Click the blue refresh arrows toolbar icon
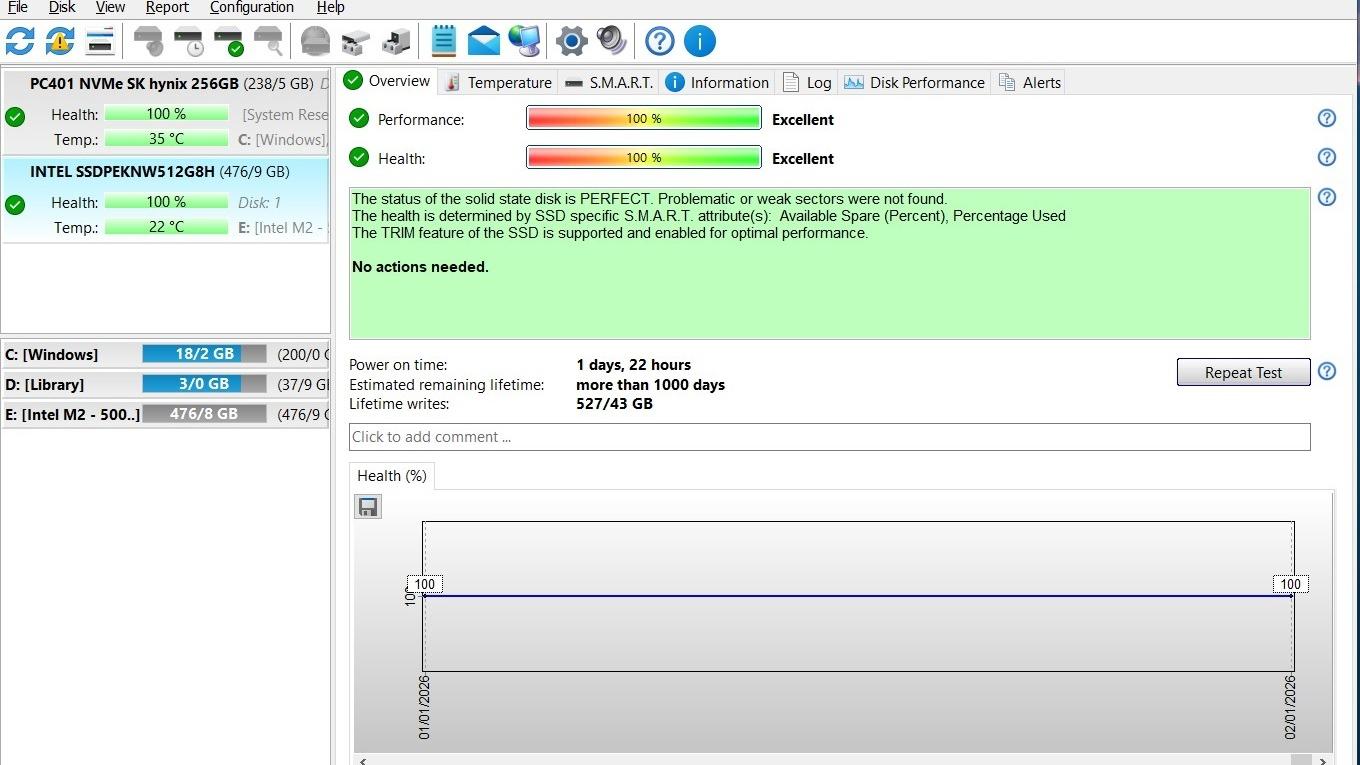This screenshot has height=765, width=1360. (x=20, y=41)
